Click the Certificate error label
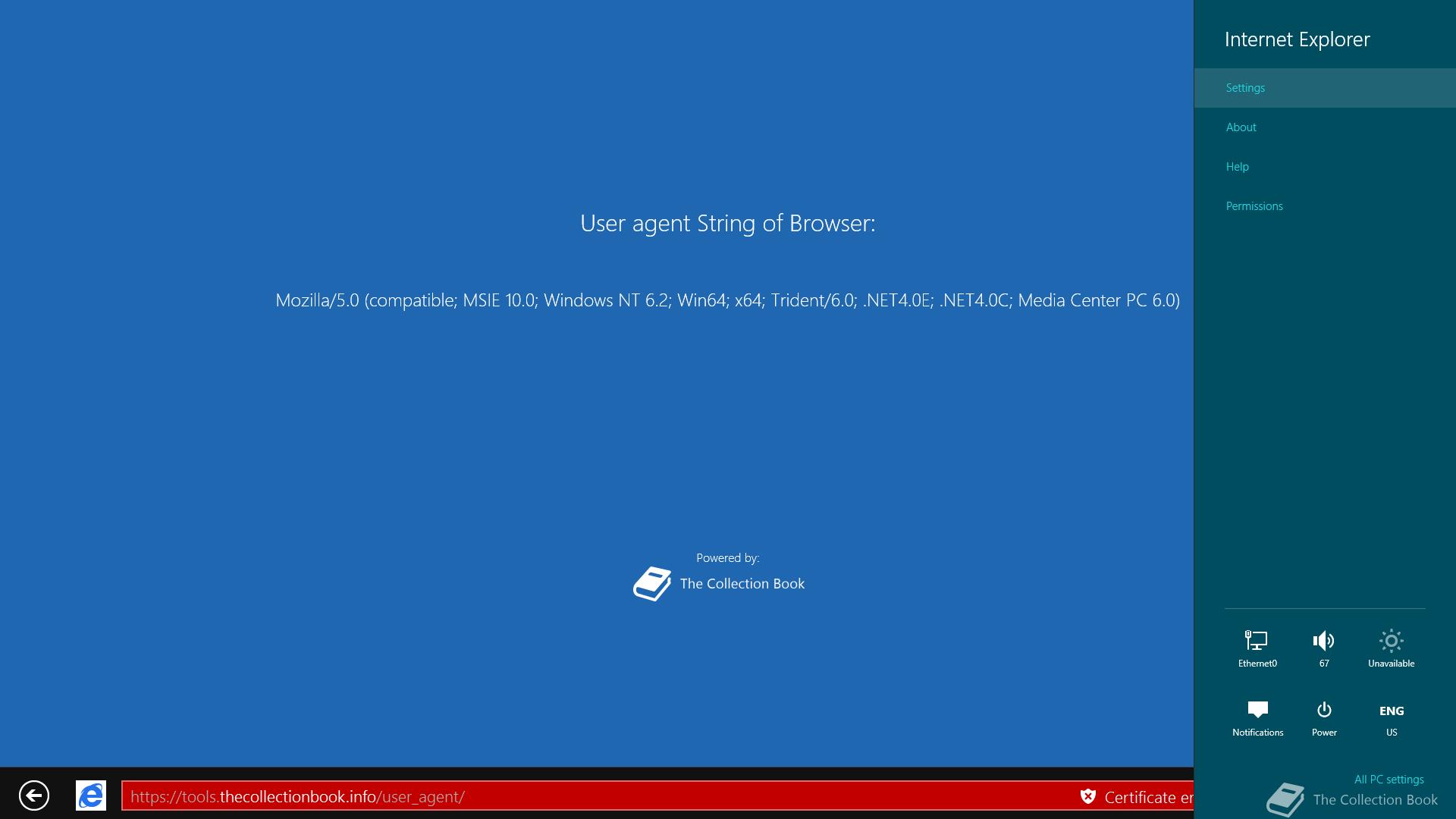 pos(1148,797)
